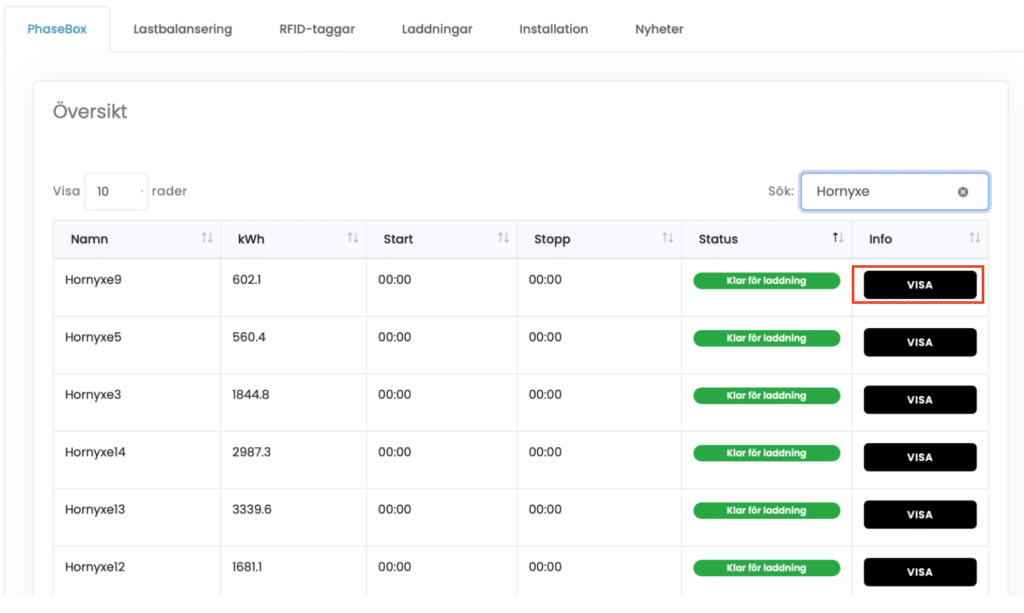1024x613 pixels.
Task: Sort table by Namn column arrows
Action: (x=207, y=238)
